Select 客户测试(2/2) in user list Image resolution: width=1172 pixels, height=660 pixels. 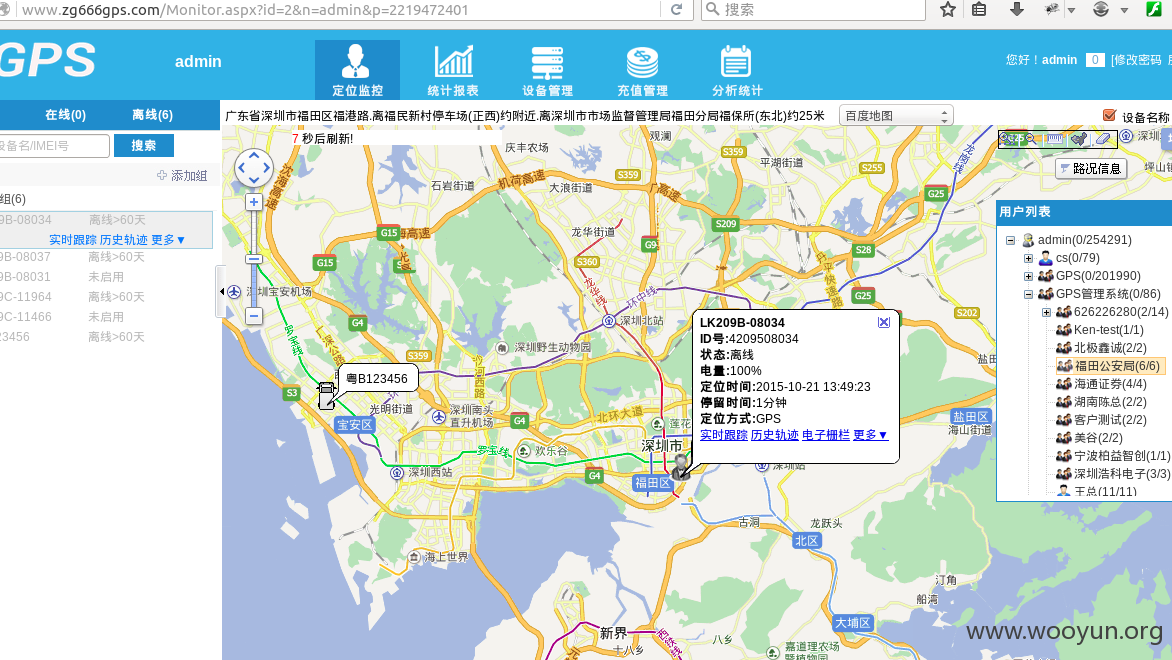click(x=1110, y=419)
